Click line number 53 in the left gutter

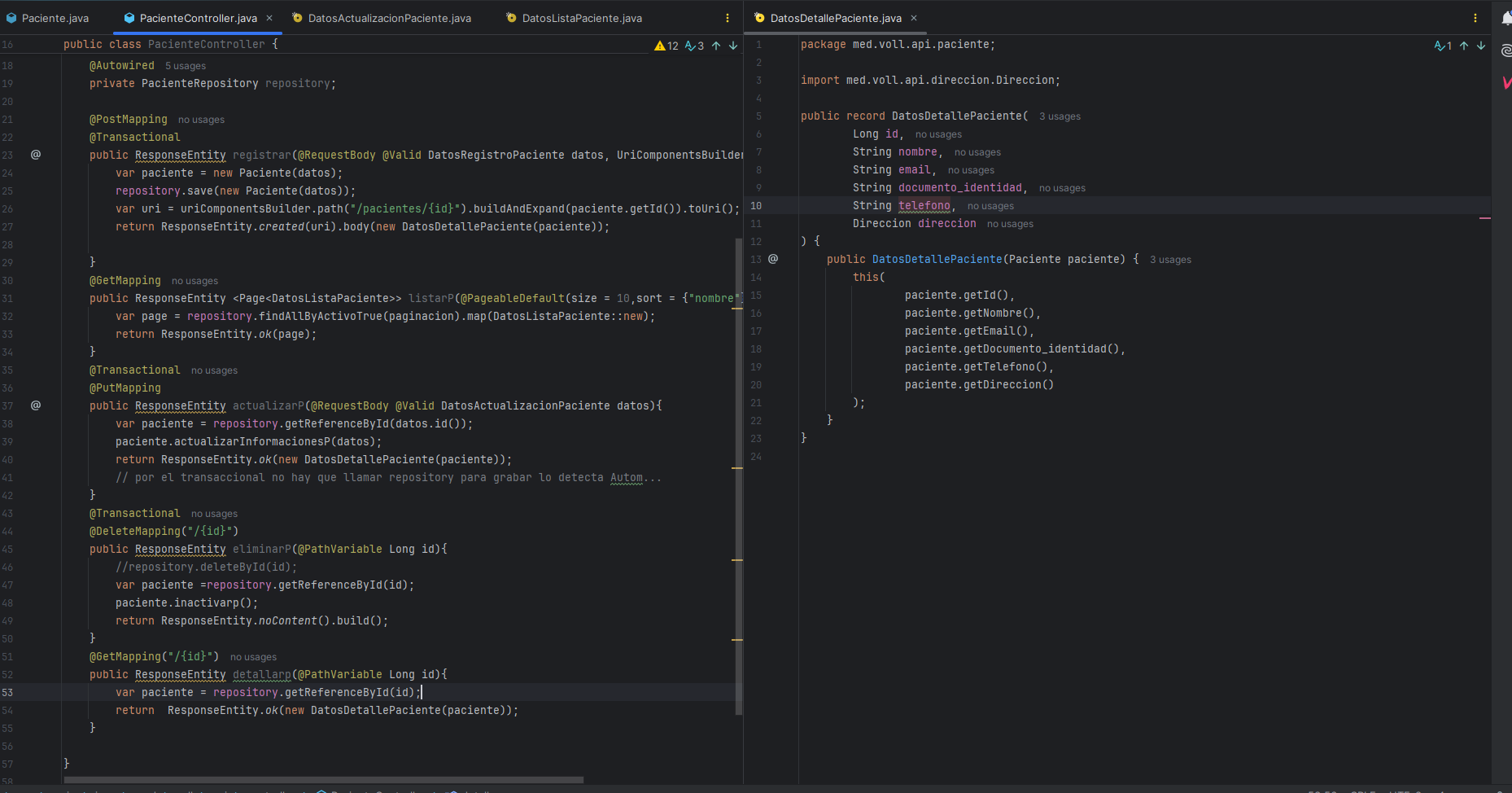click(x=7, y=693)
